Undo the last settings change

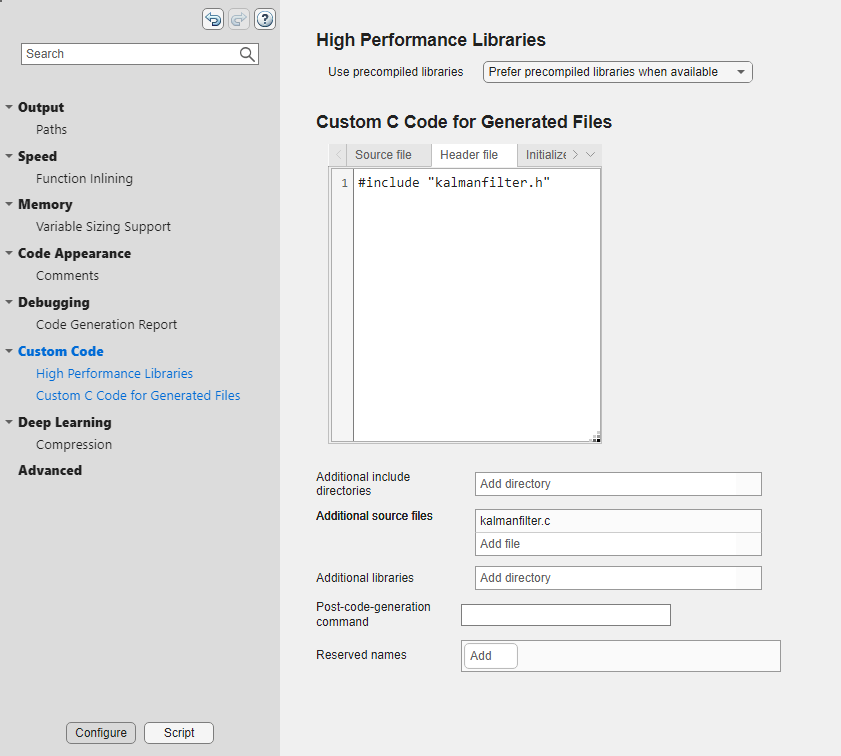point(212,18)
